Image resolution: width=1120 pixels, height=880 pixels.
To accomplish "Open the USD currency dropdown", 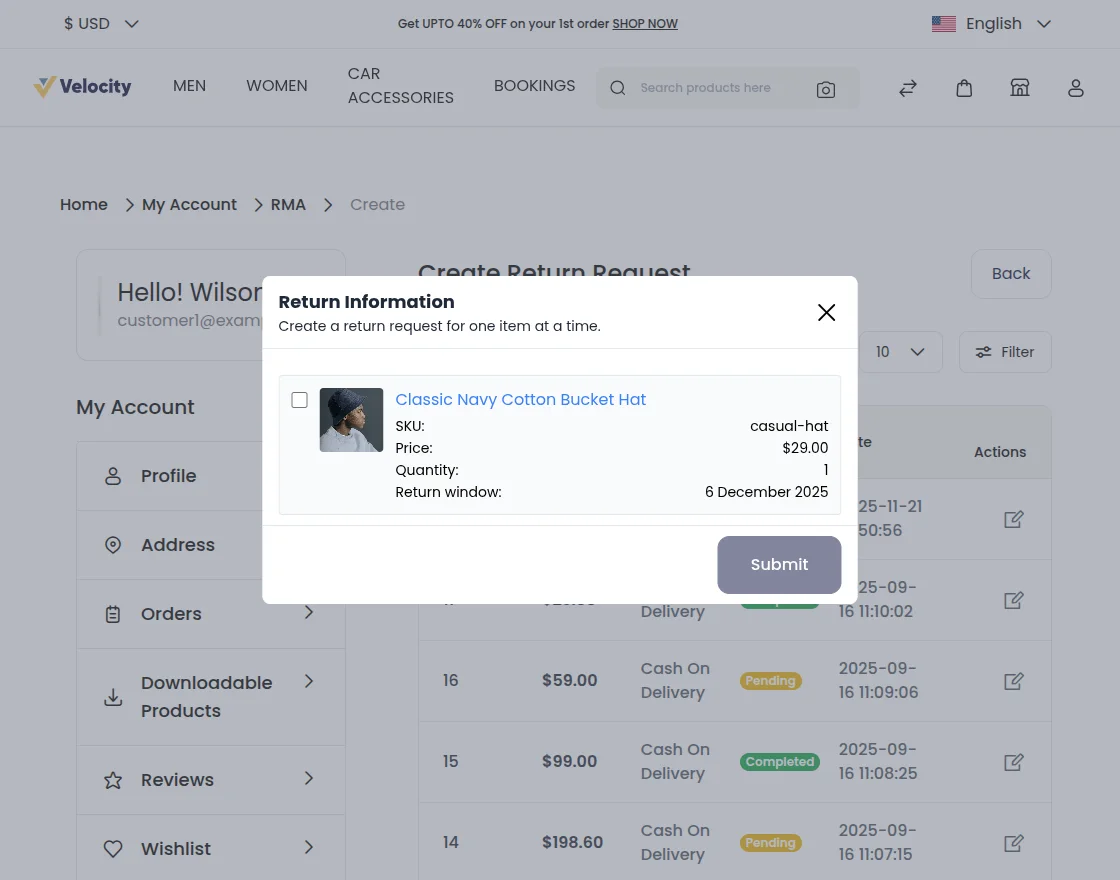I will tap(101, 24).
